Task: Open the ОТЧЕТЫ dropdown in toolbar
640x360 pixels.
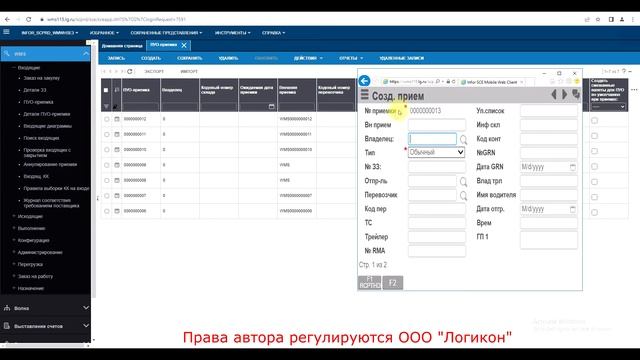Action: 351,58
